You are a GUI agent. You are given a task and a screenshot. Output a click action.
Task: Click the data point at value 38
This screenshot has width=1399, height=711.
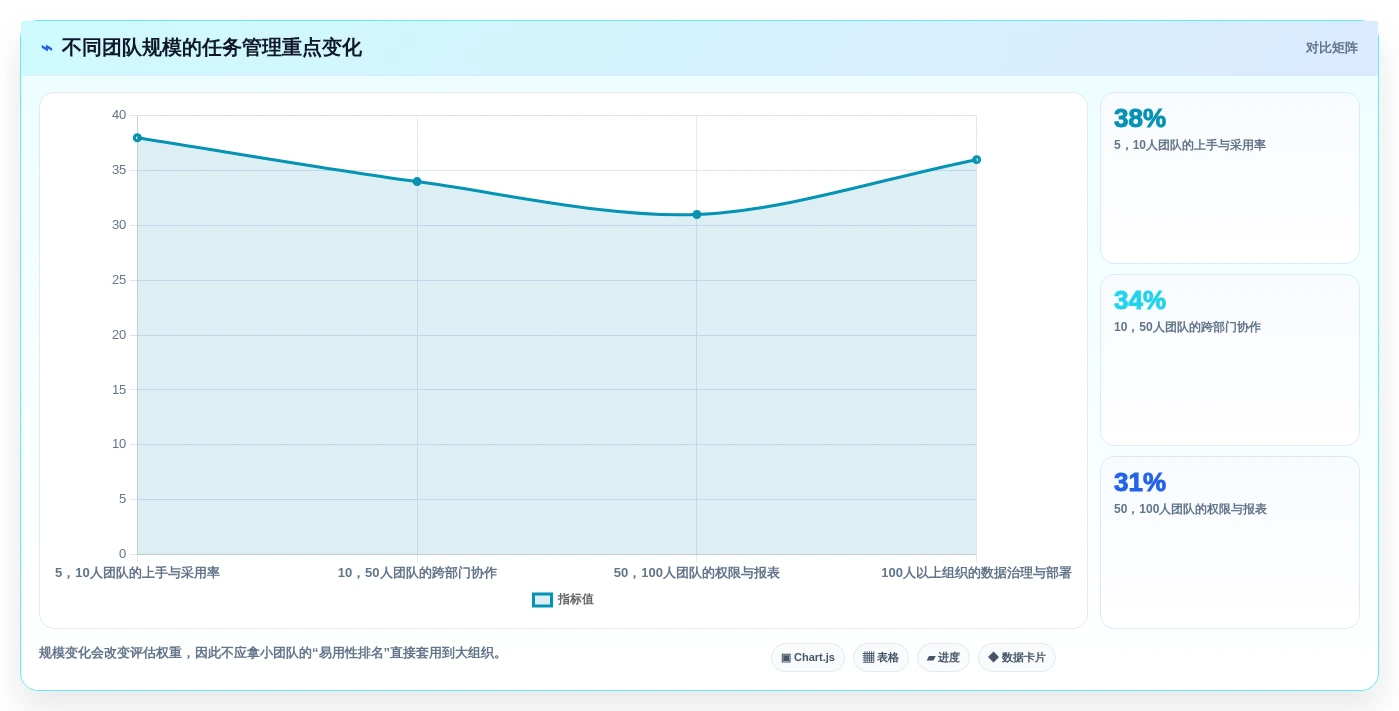(137, 138)
